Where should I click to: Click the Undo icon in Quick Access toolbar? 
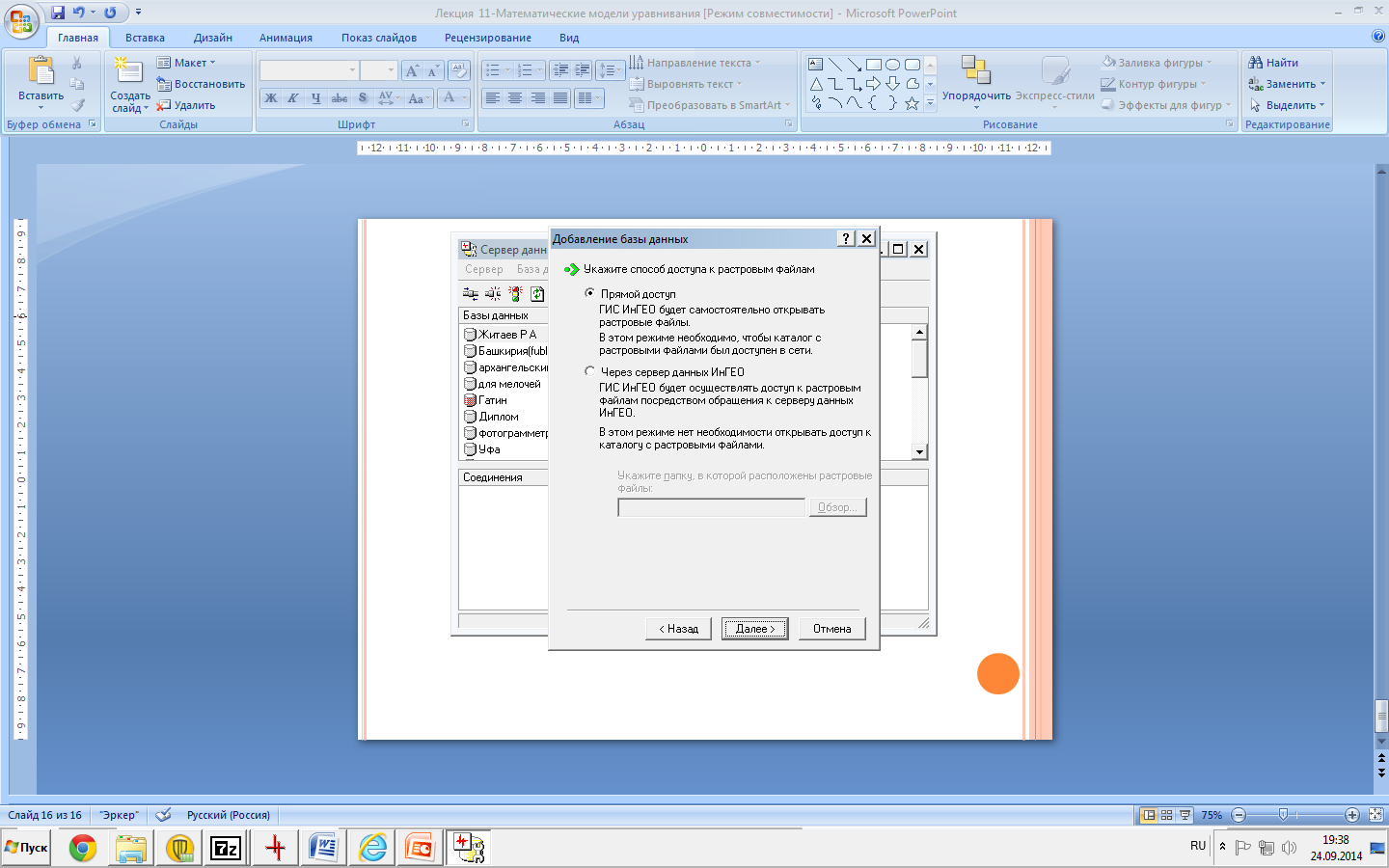(79, 13)
